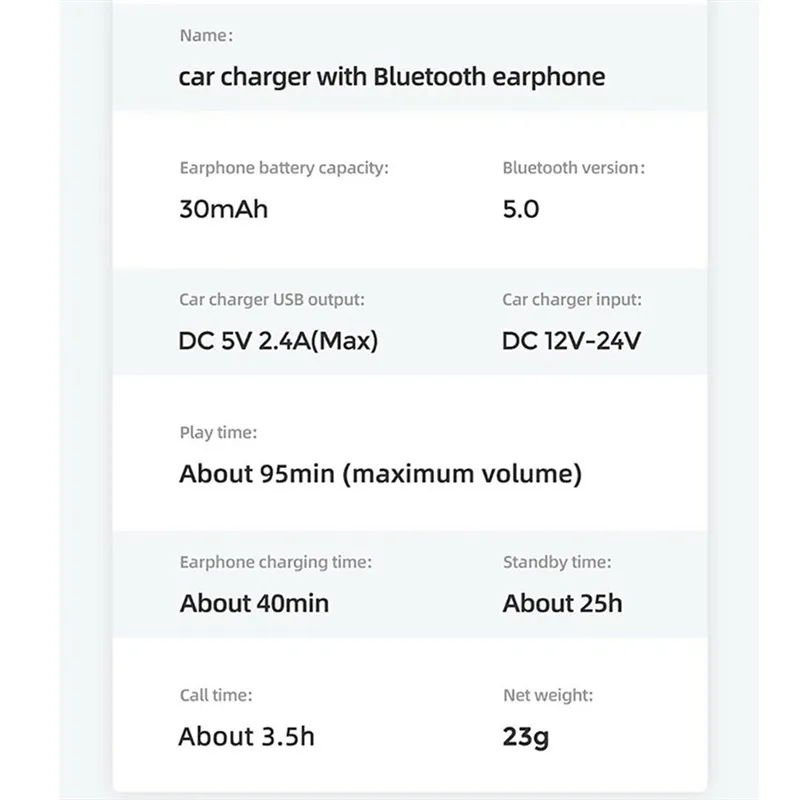Select the 'DC 5V 2.4A(Max)' output value

click(x=279, y=341)
